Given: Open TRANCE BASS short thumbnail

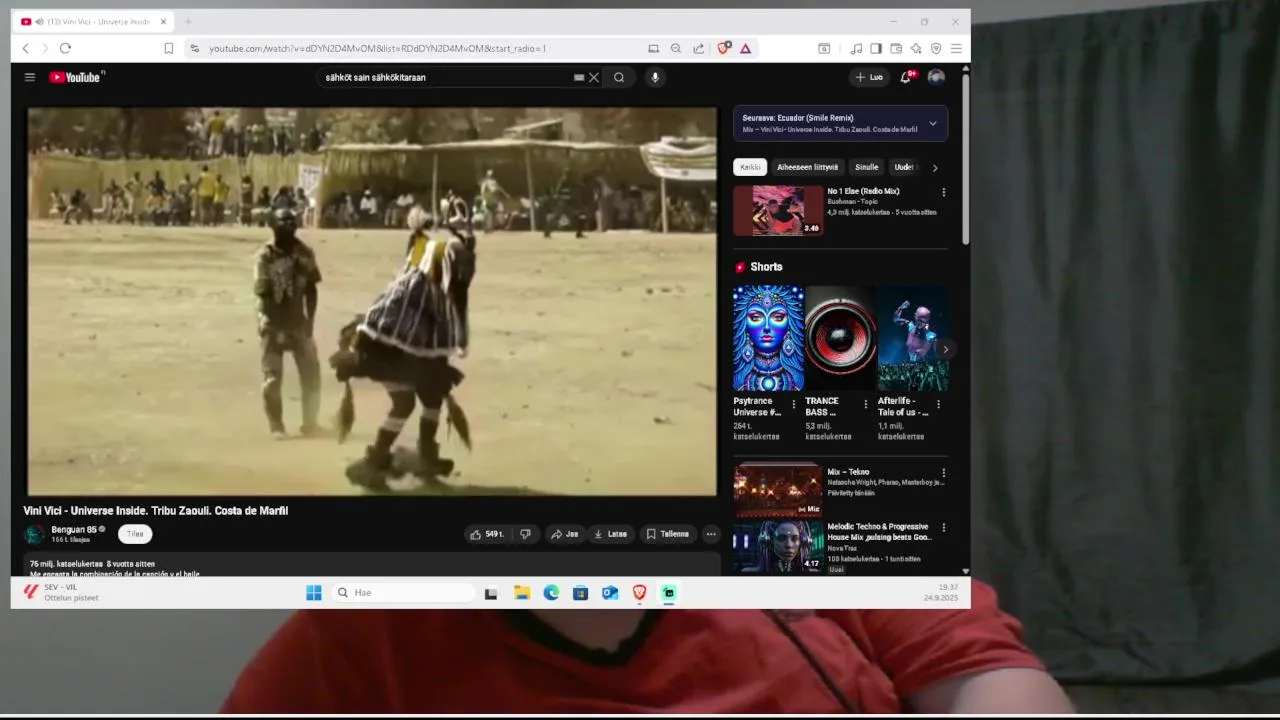Looking at the screenshot, I should coord(840,338).
